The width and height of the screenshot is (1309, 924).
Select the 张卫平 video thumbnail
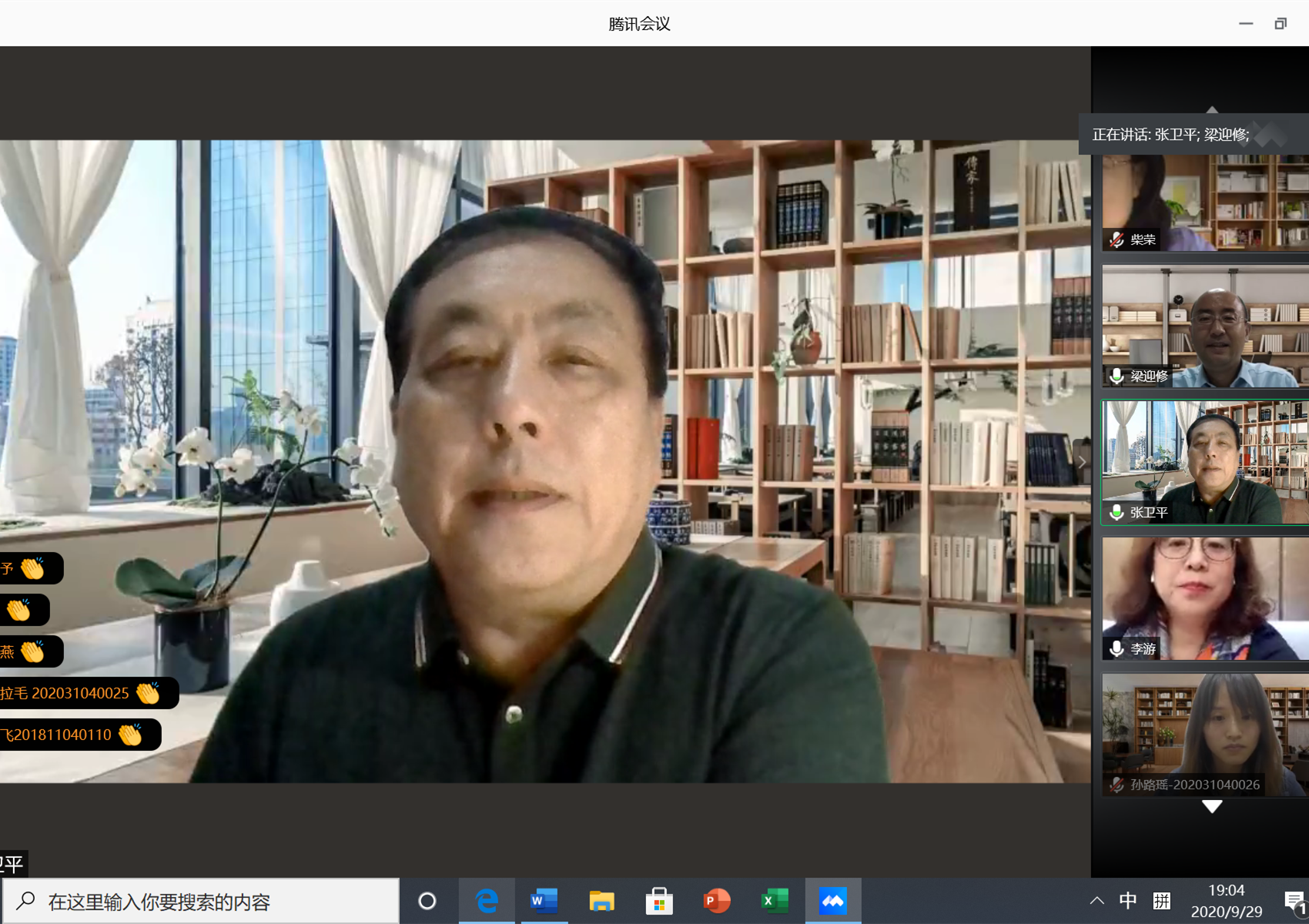[1205, 462]
